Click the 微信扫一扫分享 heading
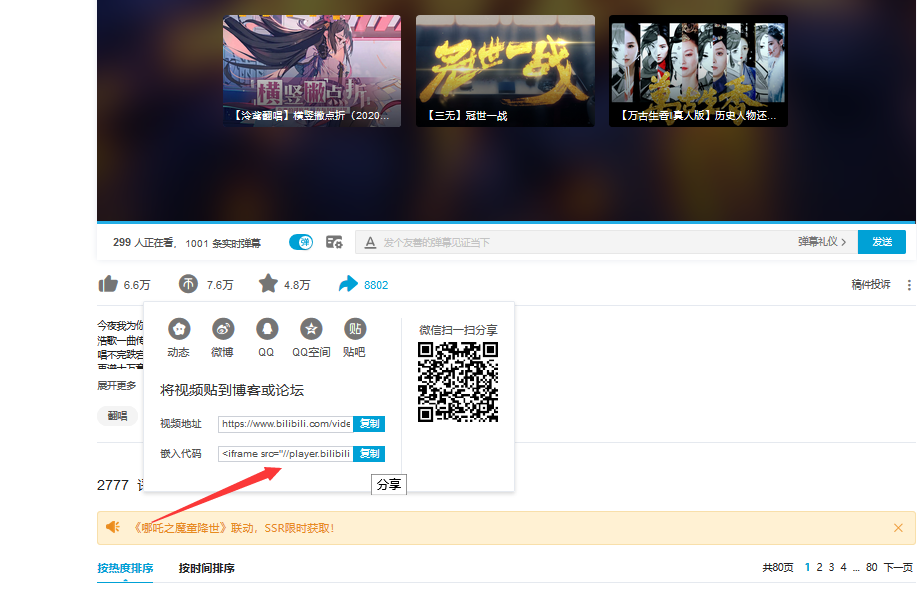The width and height of the screenshot is (917, 596). tap(458, 330)
